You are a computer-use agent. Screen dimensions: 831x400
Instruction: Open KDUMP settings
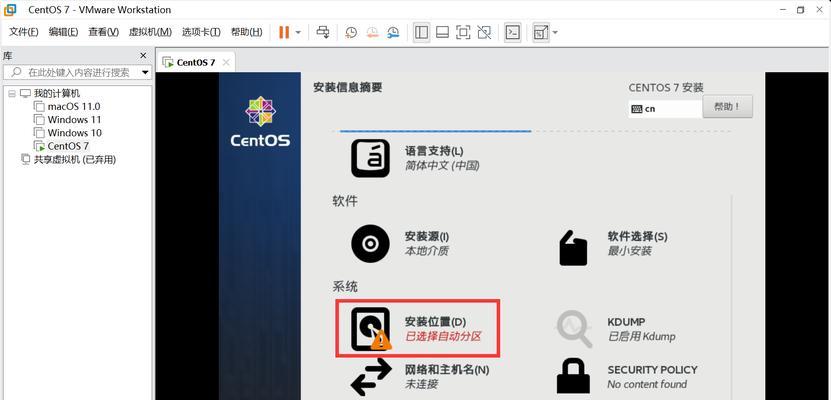[616, 329]
